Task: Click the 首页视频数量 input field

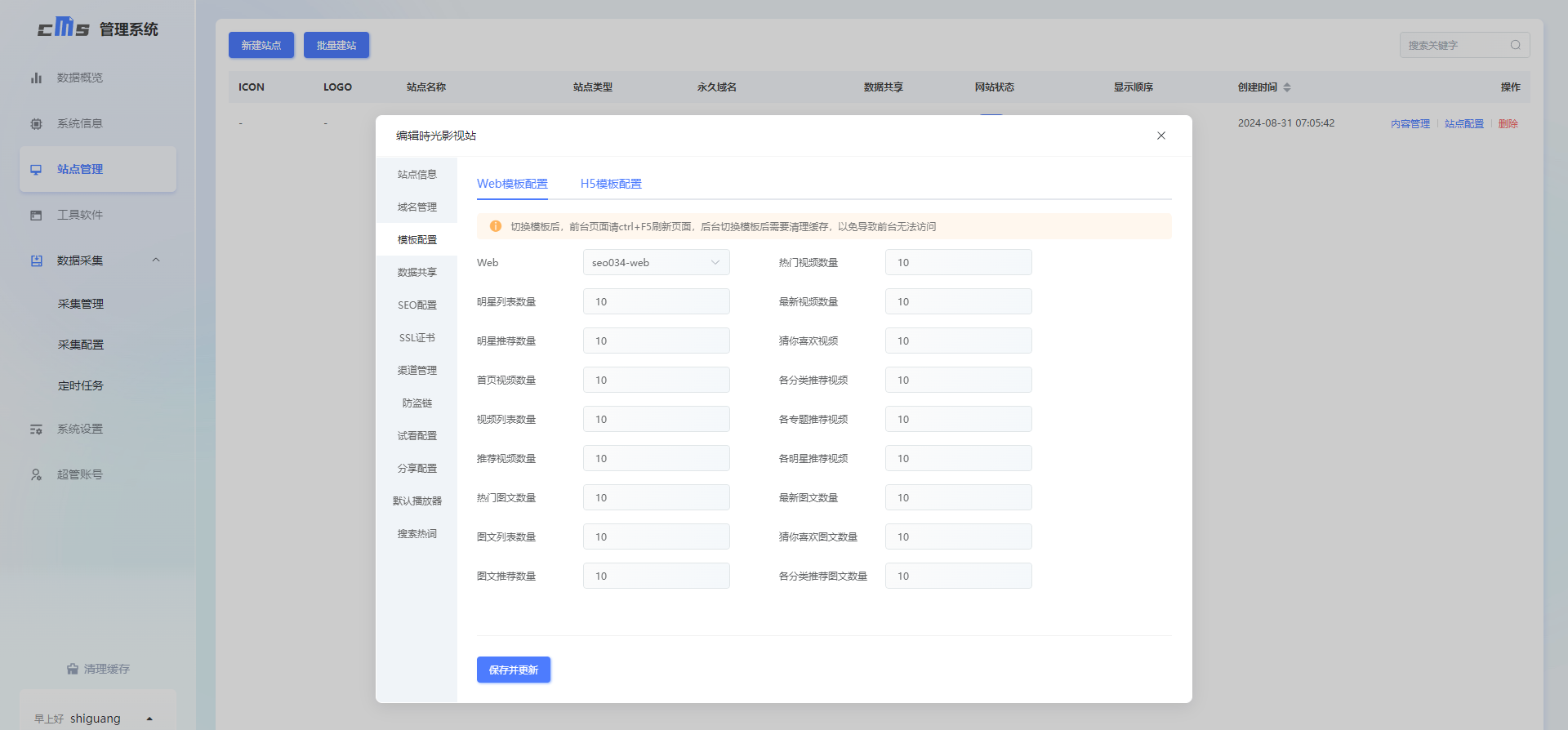Action: point(657,380)
